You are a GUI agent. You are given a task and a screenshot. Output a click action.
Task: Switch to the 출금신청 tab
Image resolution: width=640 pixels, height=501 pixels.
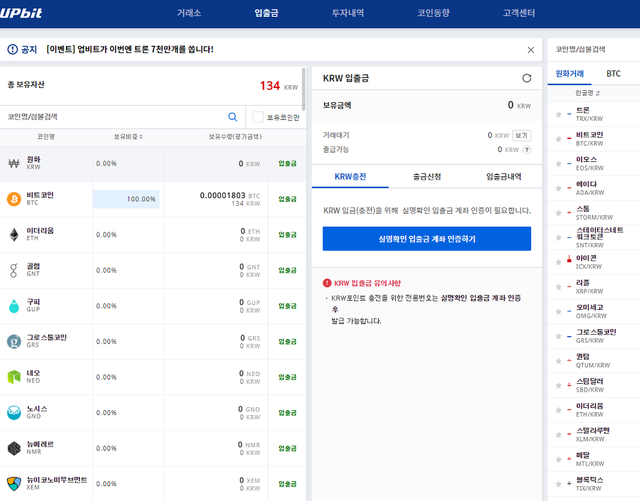(x=427, y=177)
